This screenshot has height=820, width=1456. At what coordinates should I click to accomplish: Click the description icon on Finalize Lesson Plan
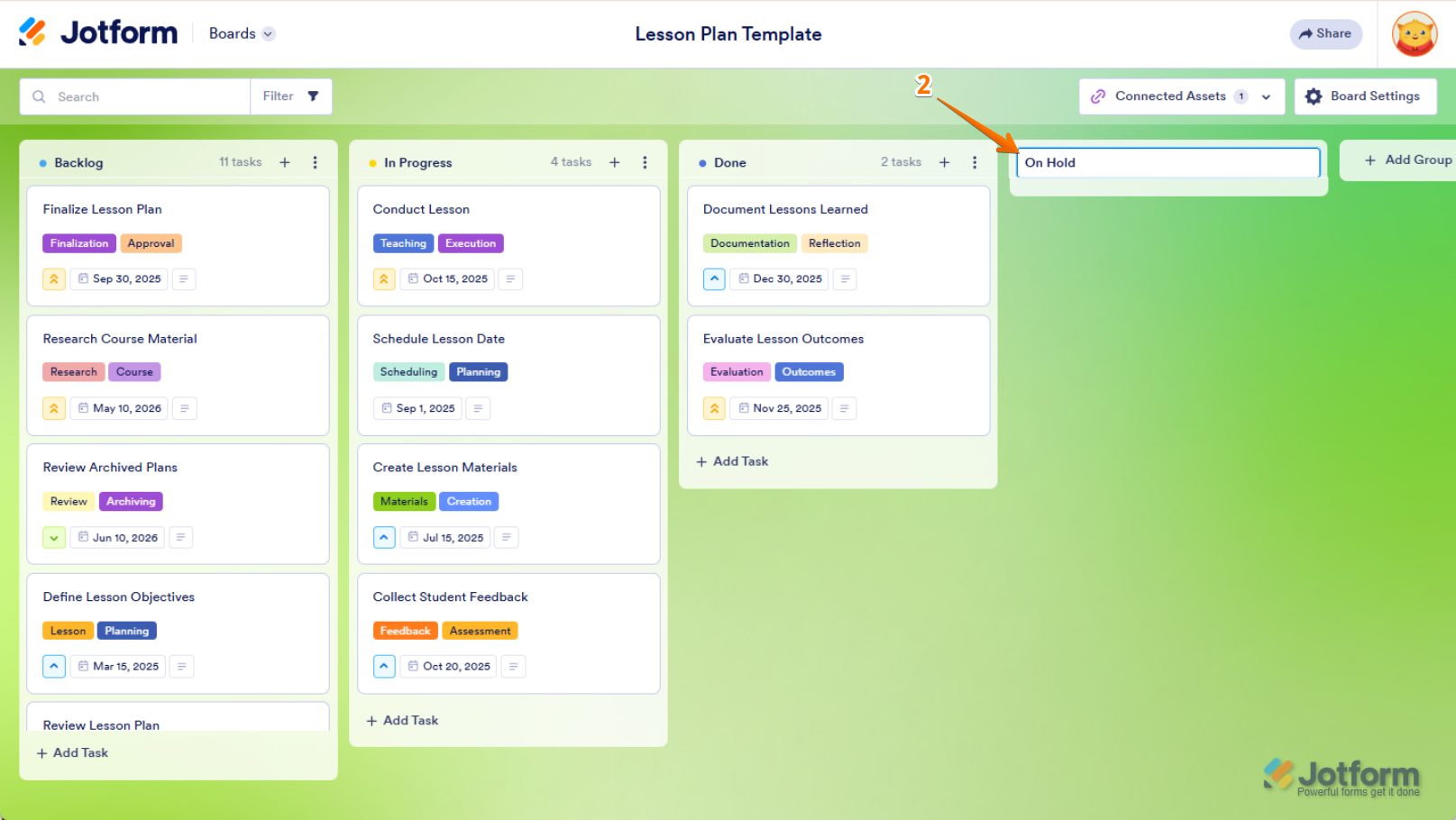[x=184, y=279]
